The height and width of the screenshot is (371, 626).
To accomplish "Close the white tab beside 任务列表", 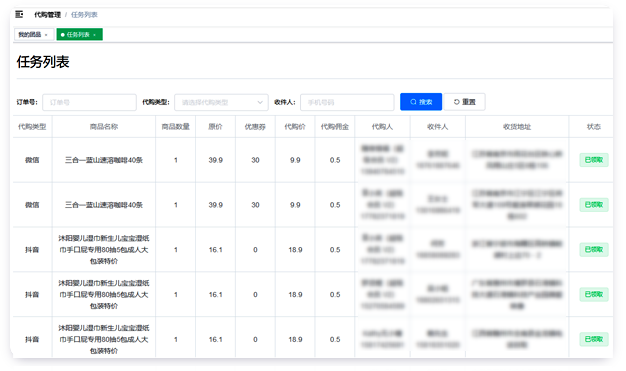I will click(x=46, y=35).
